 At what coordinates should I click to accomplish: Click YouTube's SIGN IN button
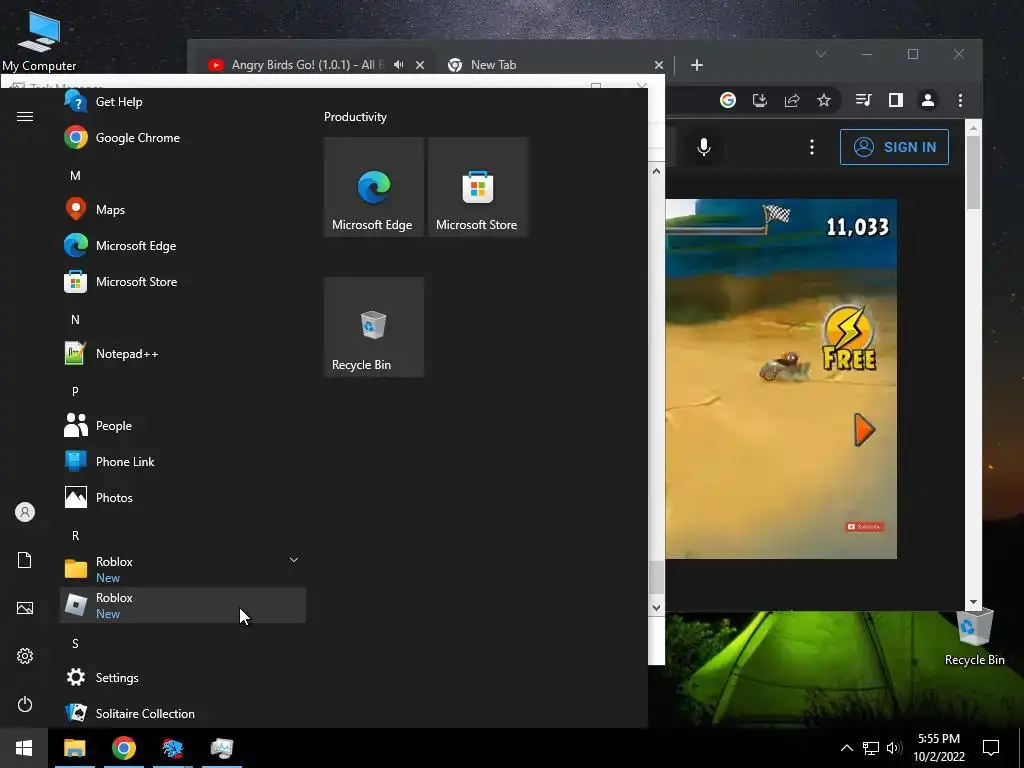point(894,147)
